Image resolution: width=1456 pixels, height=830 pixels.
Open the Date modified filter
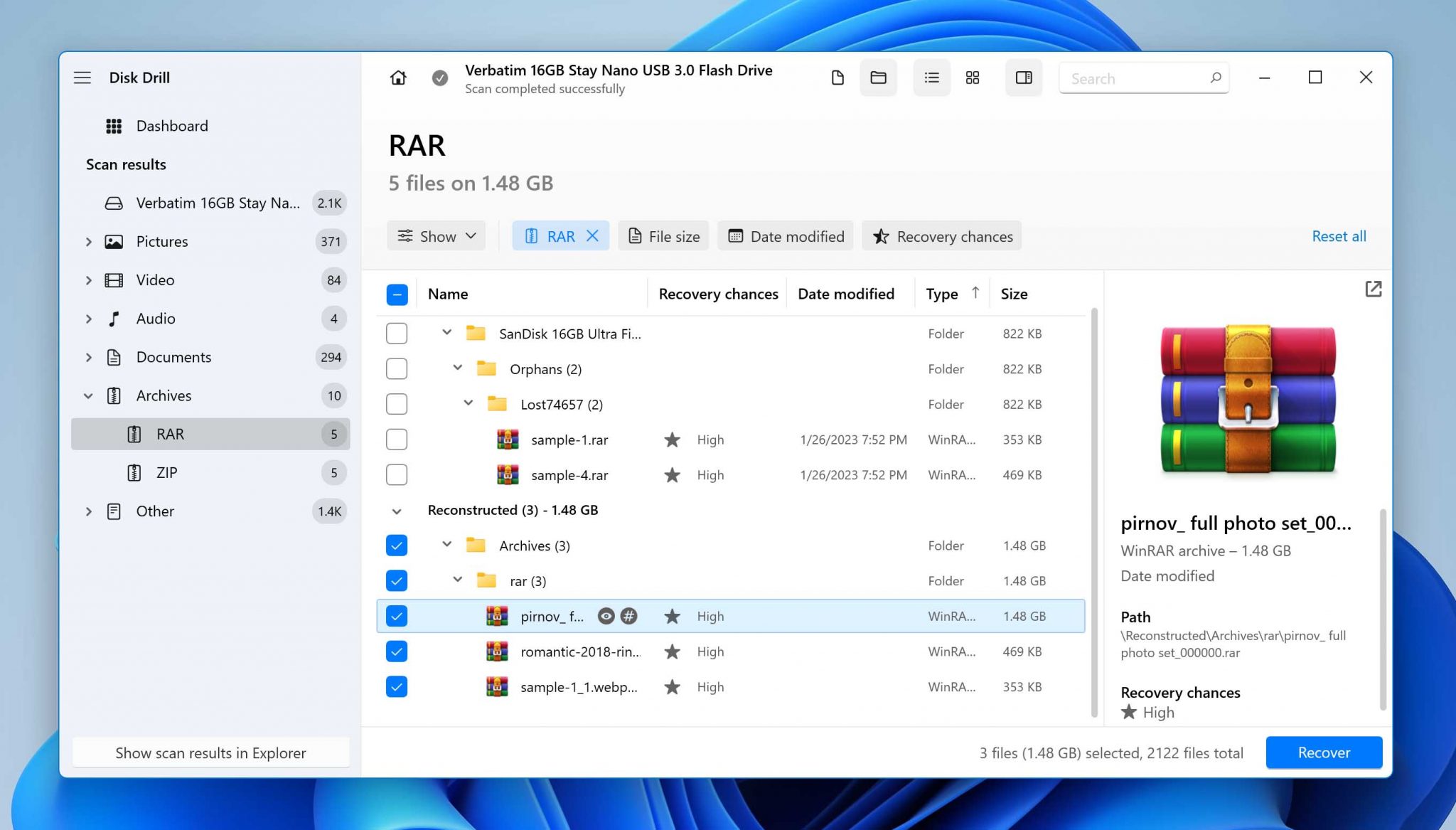[785, 235]
